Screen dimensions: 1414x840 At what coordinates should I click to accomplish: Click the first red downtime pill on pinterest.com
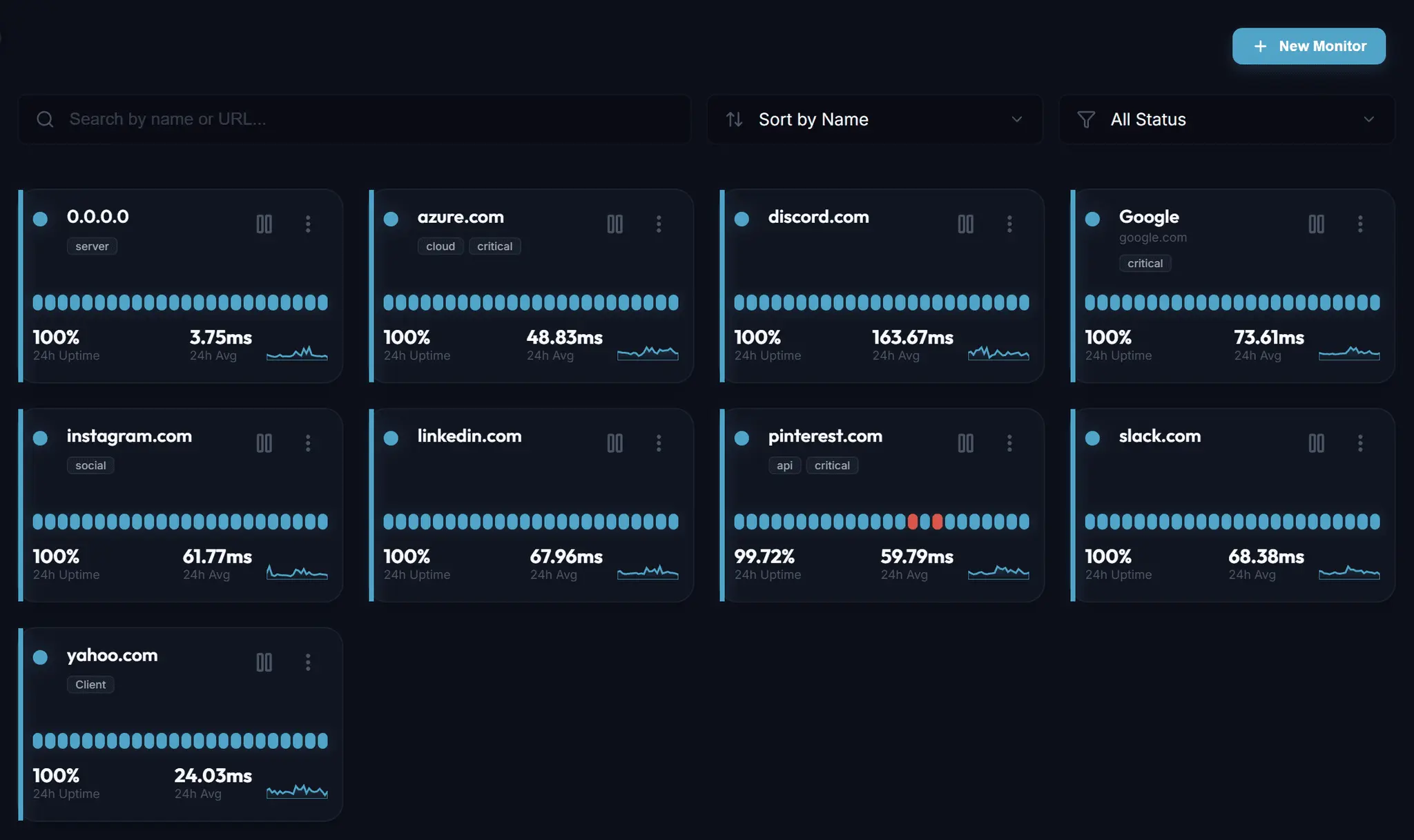[913, 521]
